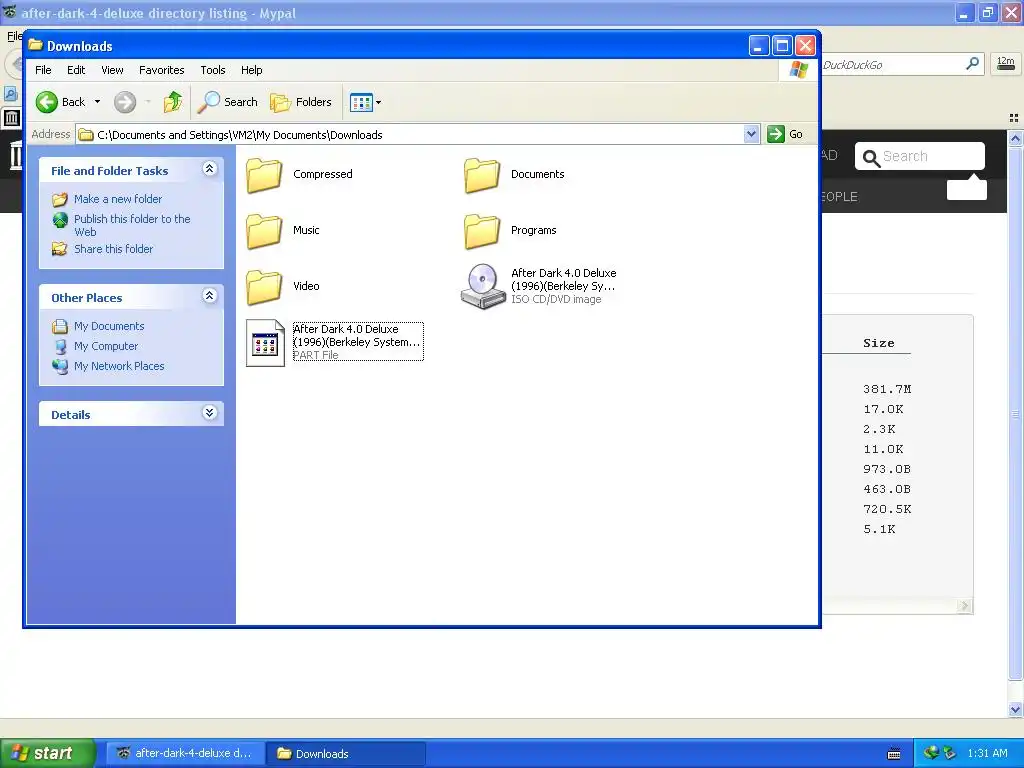The width and height of the screenshot is (1024, 768).
Task: Open the Search pane in Explorer
Action: coord(228,102)
